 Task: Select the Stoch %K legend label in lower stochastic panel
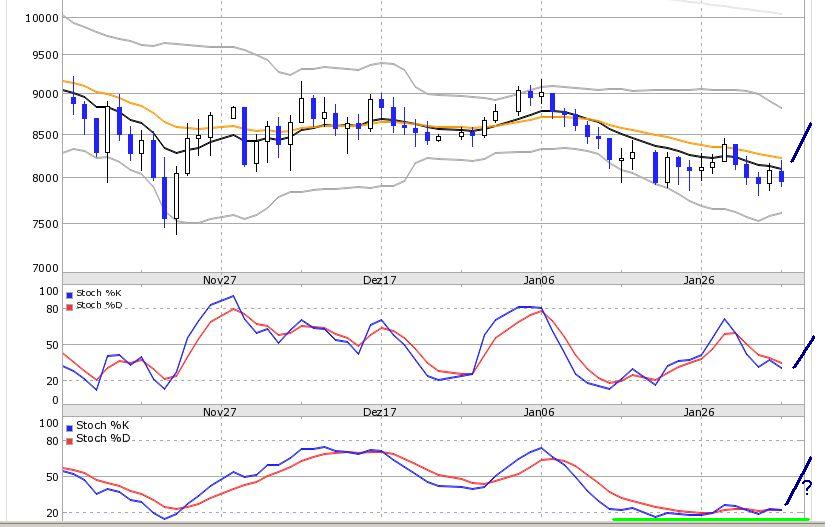(x=103, y=426)
